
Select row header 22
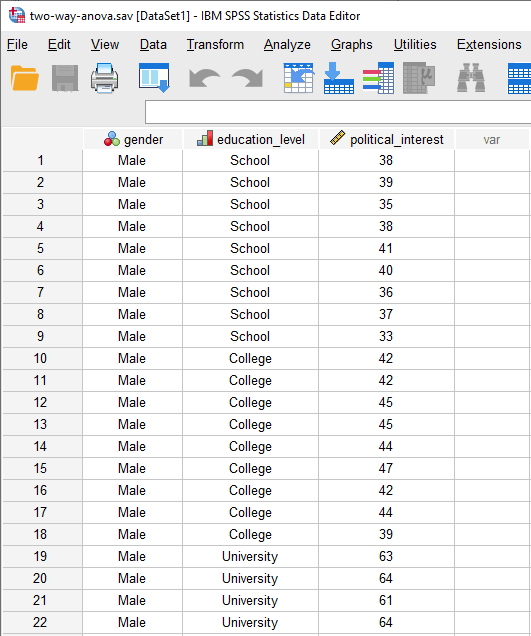(42, 622)
